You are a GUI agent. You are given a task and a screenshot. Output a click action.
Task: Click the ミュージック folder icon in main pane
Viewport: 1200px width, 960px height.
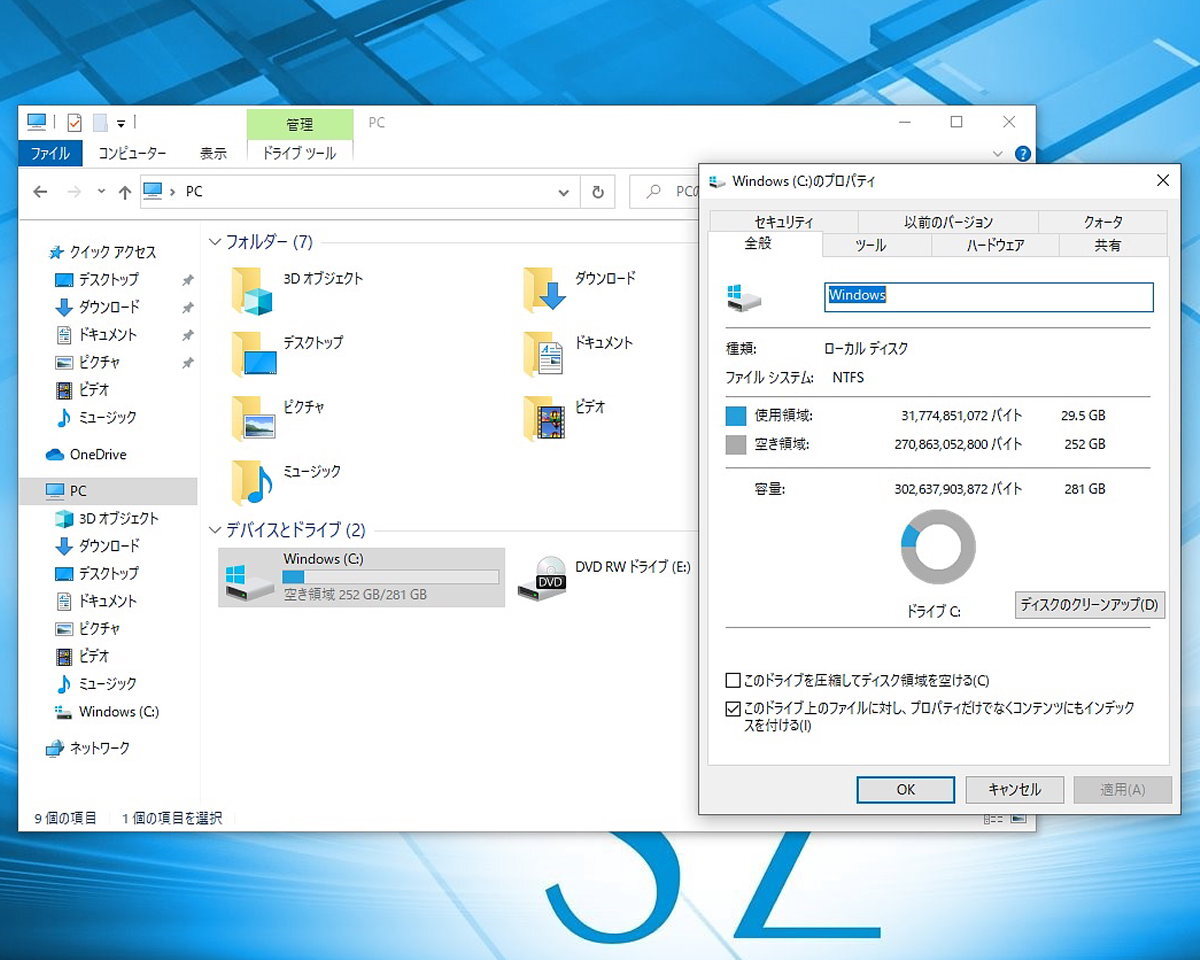pyautogui.click(x=251, y=483)
